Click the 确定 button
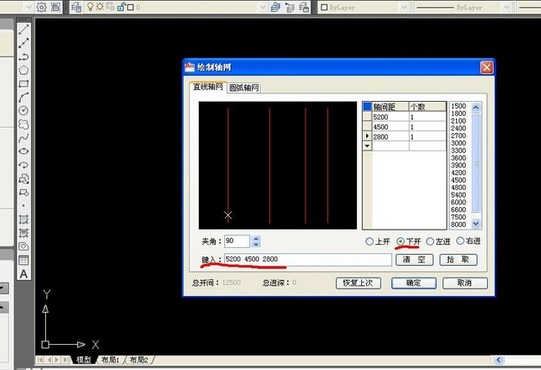The width and height of the screenshot is (541, 370). pos(414,283)
